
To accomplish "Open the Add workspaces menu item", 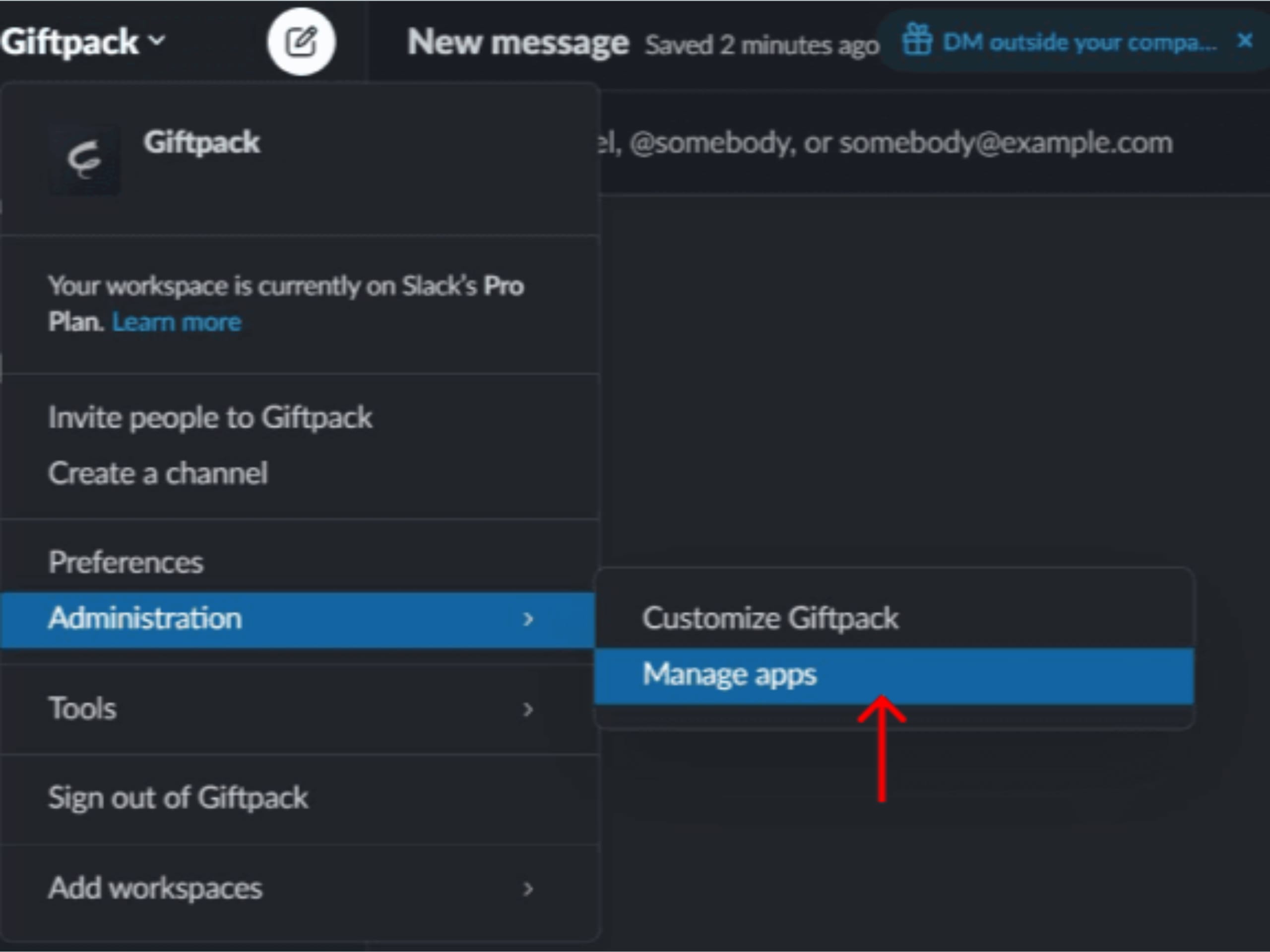I will click(299, 889).
